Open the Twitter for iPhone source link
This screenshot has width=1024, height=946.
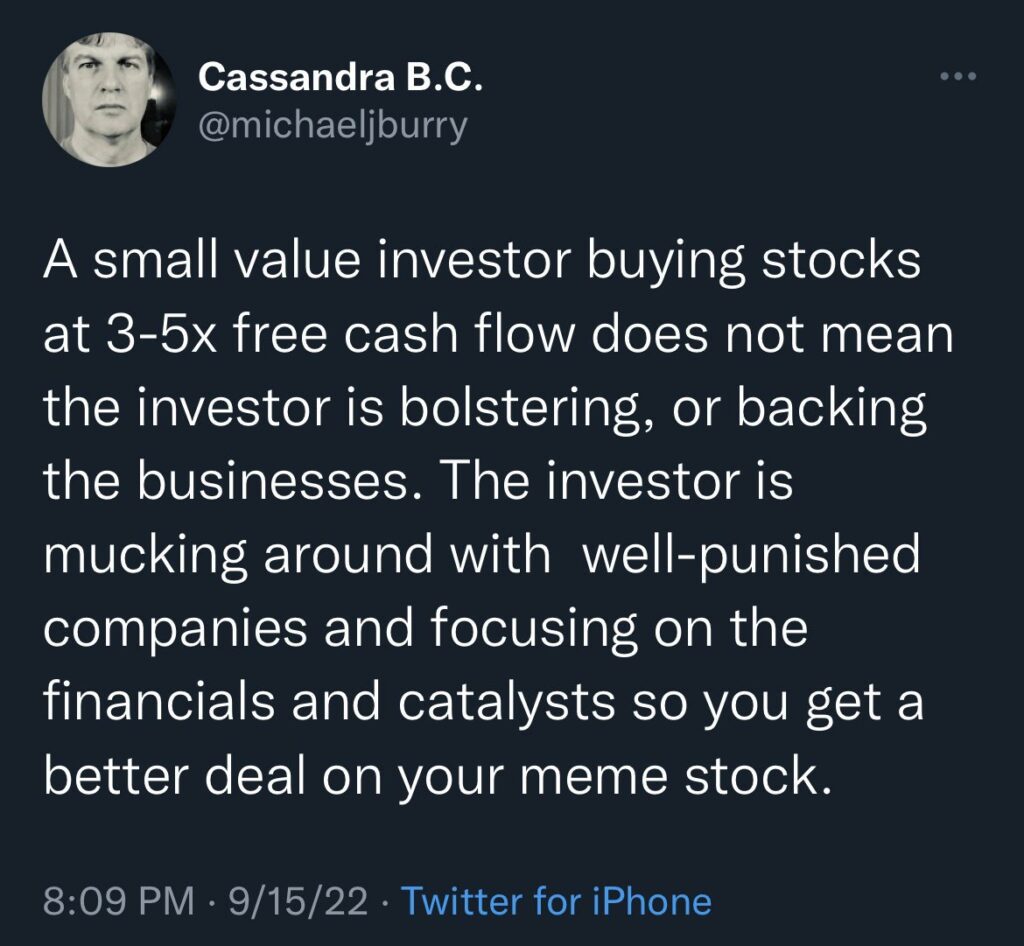556,900
